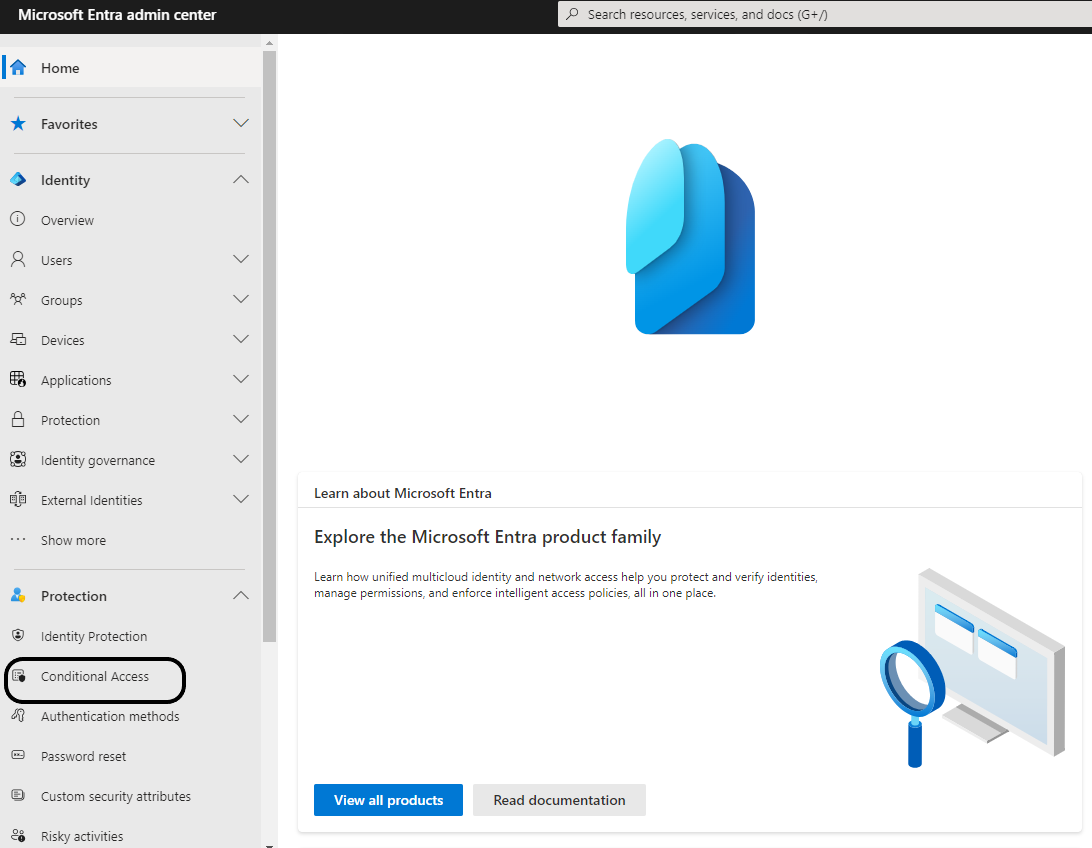Click the Show more ellipsis icon
Viewport: 1092px width, 848px height.
18,539
